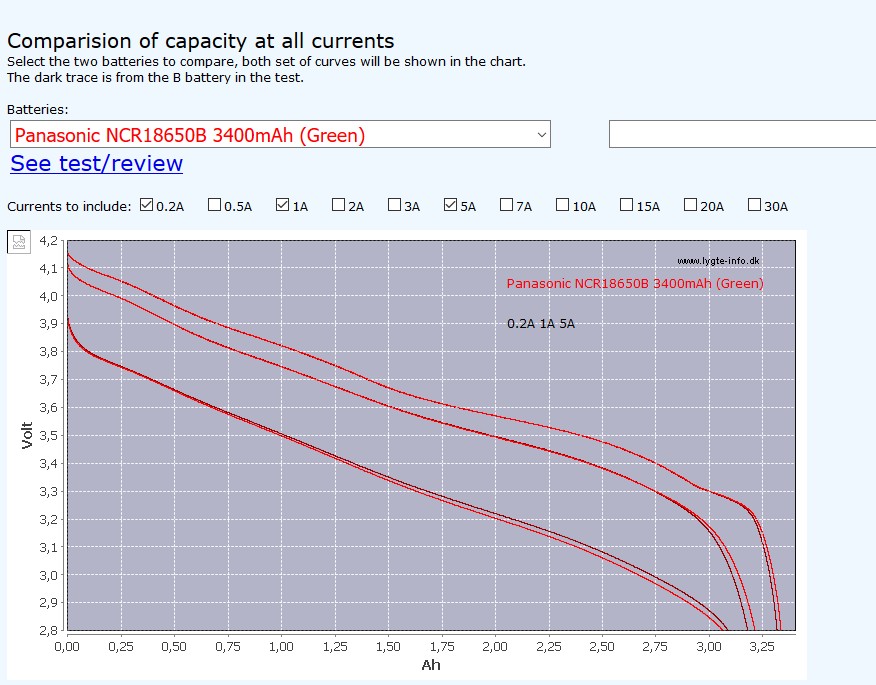
Task: Select the 15A current checkbox
Action: (626, 204)
